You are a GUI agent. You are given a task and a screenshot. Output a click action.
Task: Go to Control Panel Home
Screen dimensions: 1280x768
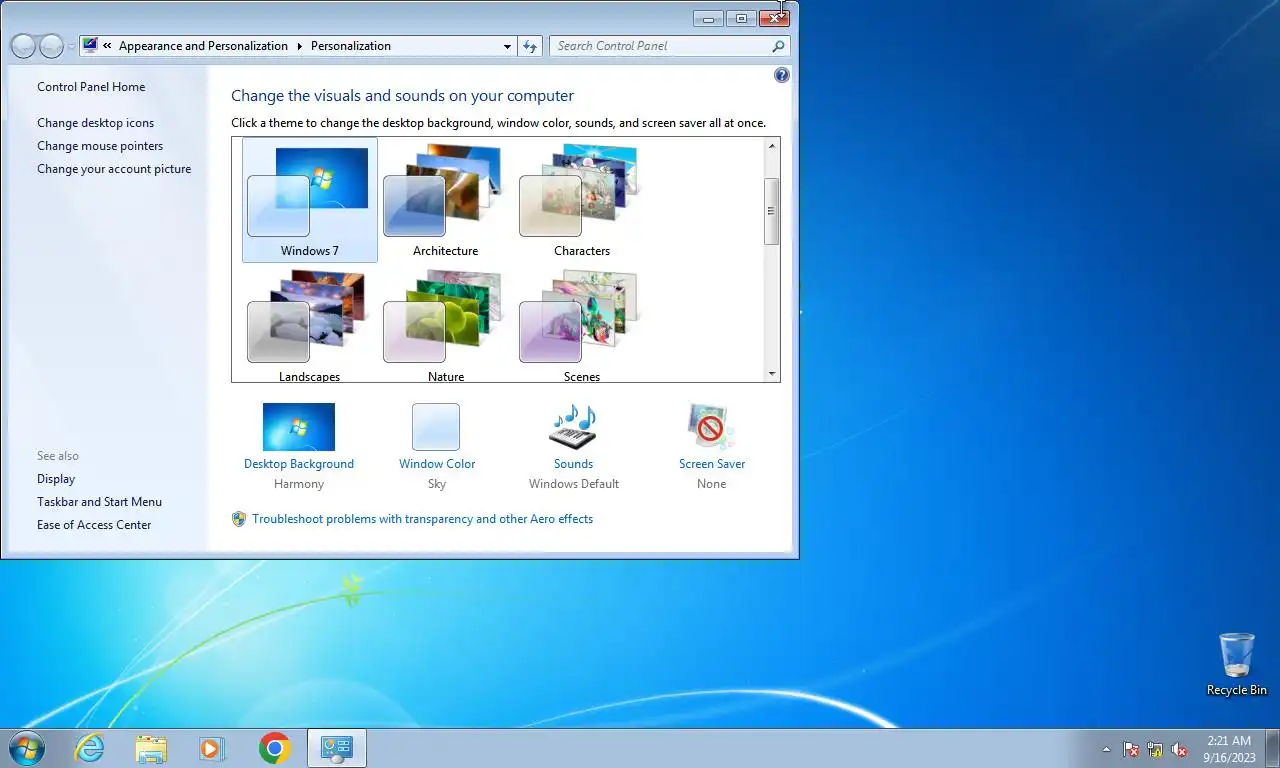[91, 87]
